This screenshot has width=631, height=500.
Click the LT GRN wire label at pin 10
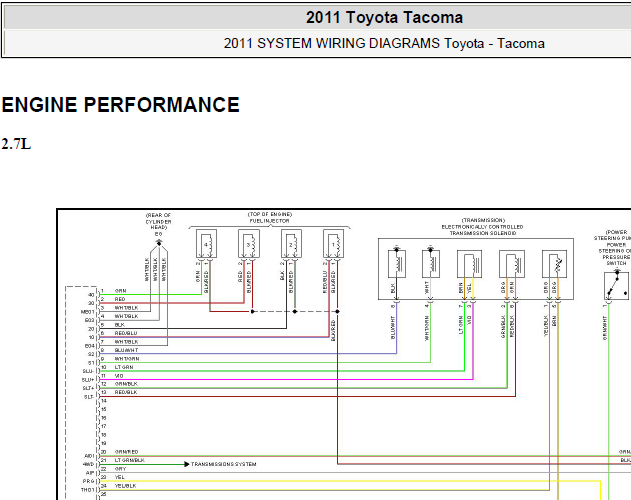click(x=124, y=367)
